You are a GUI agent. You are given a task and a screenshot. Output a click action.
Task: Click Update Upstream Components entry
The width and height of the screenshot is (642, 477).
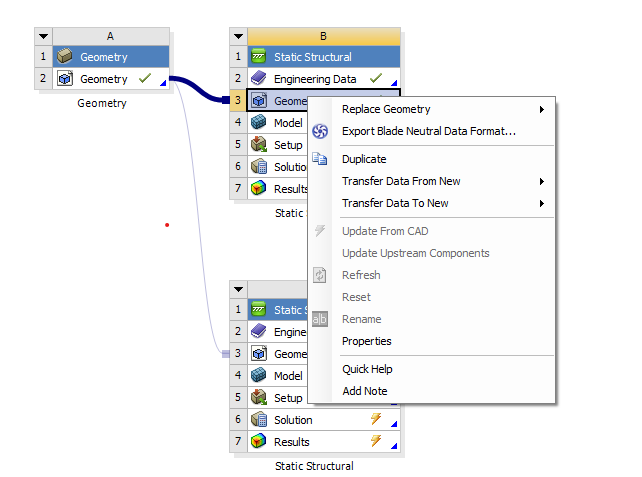pos(432,253)
